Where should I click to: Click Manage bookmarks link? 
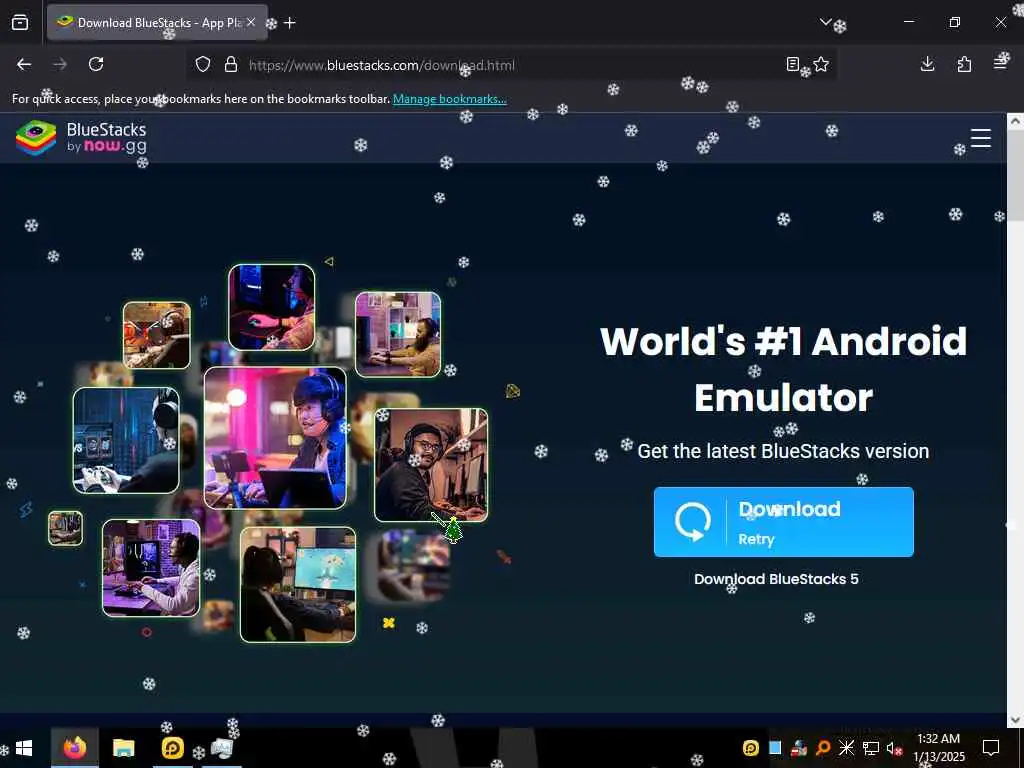pyautogui.click(x=449, y=99)
